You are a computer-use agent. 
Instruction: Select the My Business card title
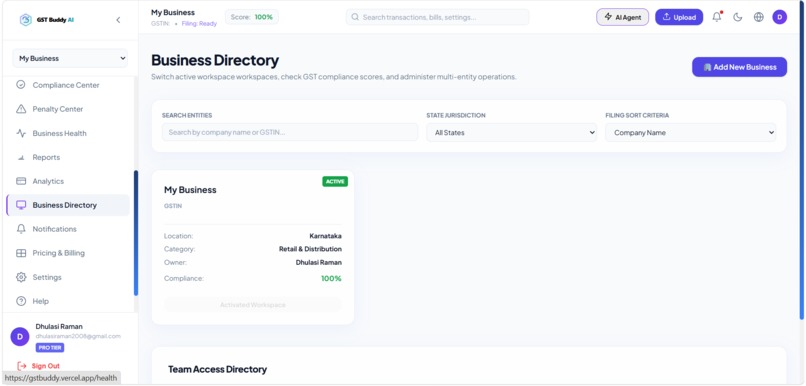(x=190, y=190)
